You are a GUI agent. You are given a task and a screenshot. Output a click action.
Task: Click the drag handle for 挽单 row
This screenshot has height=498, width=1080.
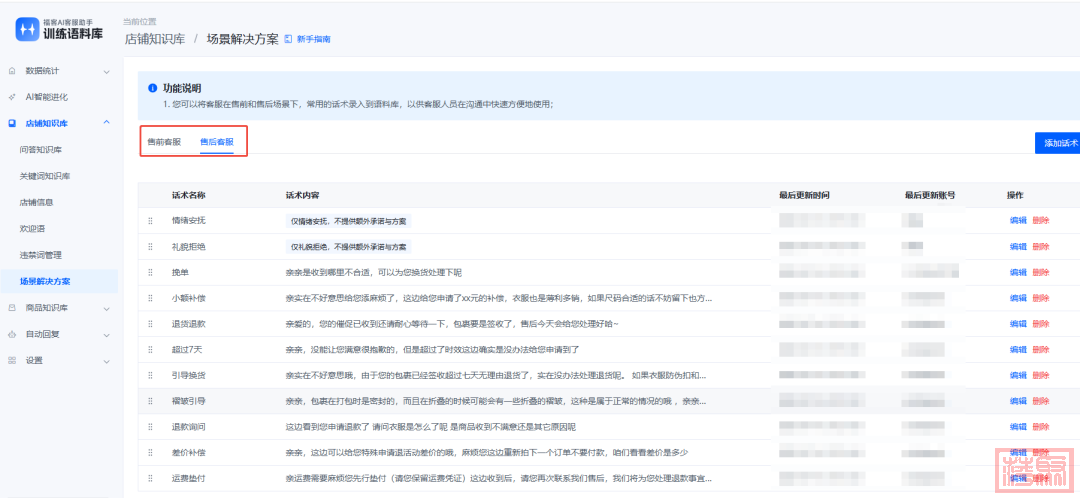[x=151, y=272]
